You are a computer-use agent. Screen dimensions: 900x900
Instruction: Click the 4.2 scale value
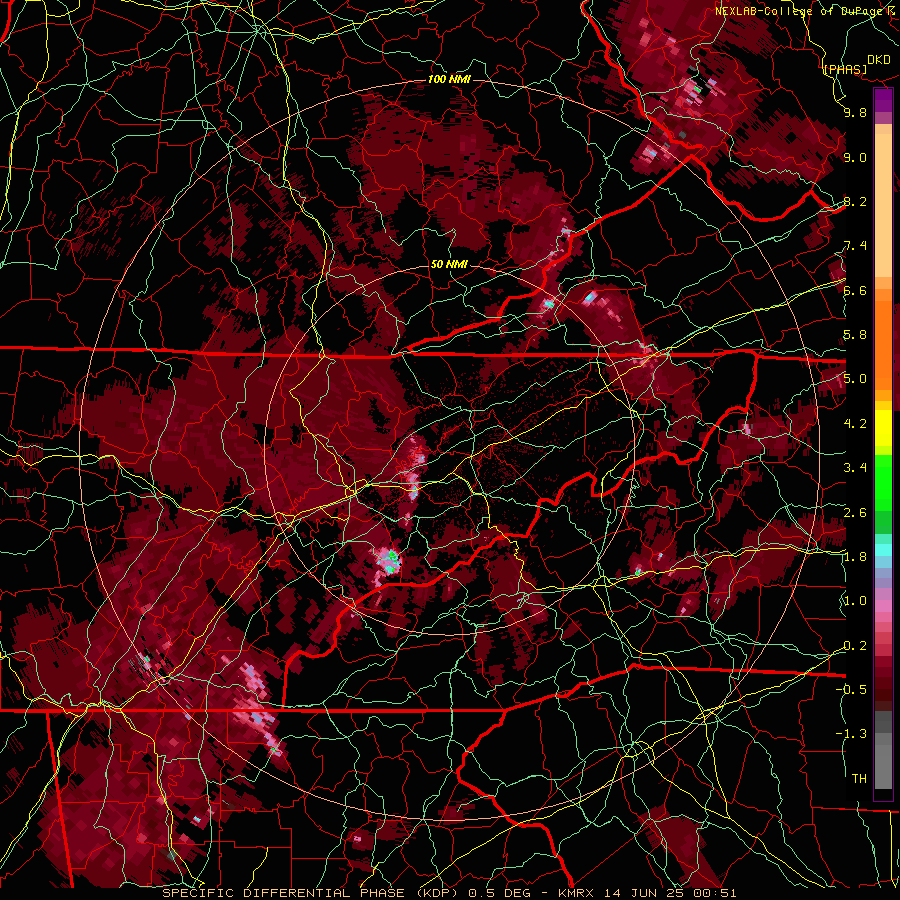855,424
